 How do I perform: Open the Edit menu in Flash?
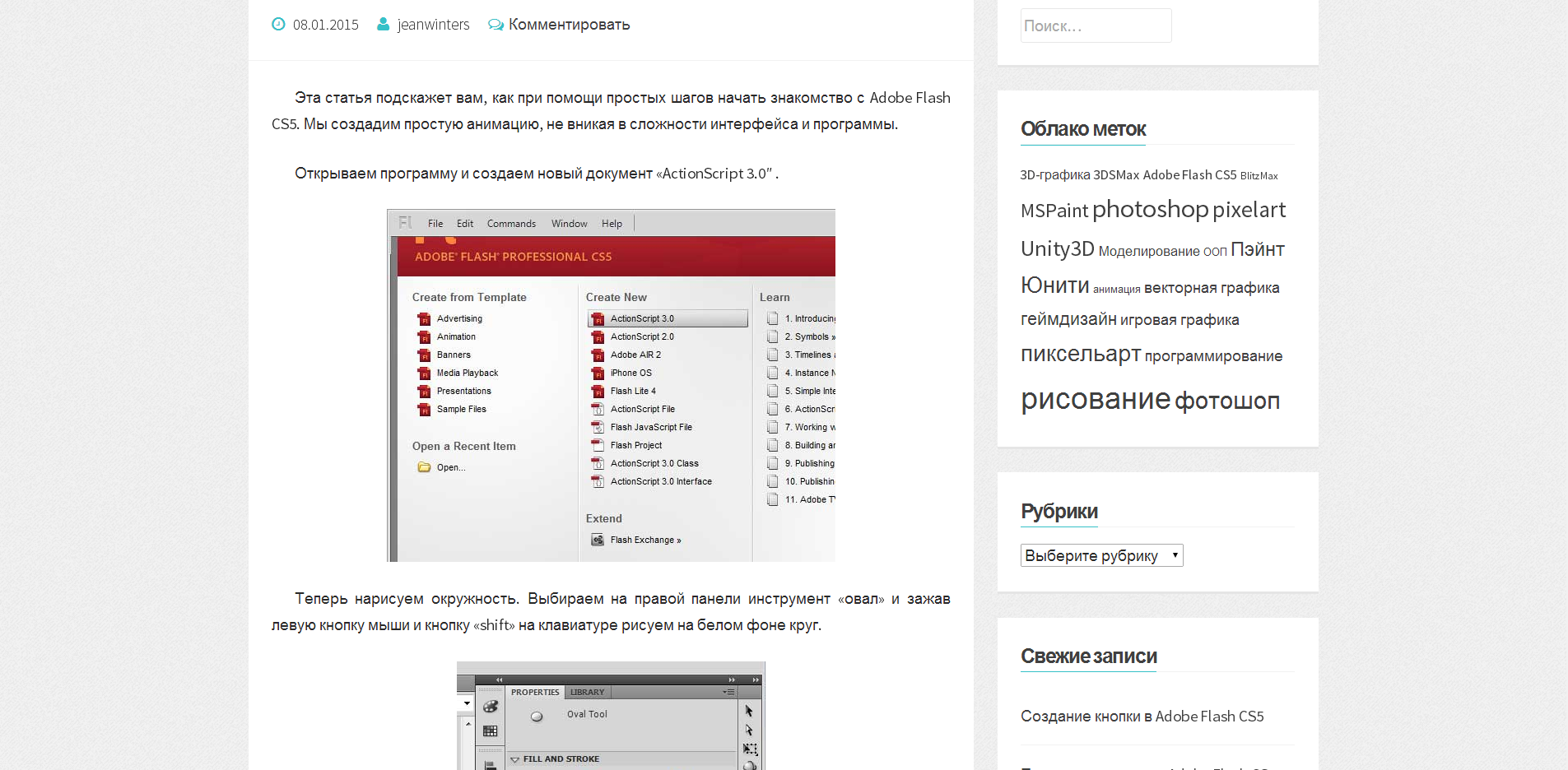coord(465,224)
